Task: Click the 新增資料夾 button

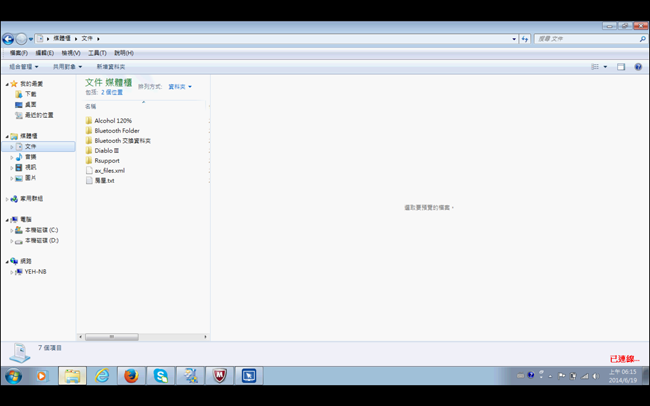Action: click(x=111, y=67)
